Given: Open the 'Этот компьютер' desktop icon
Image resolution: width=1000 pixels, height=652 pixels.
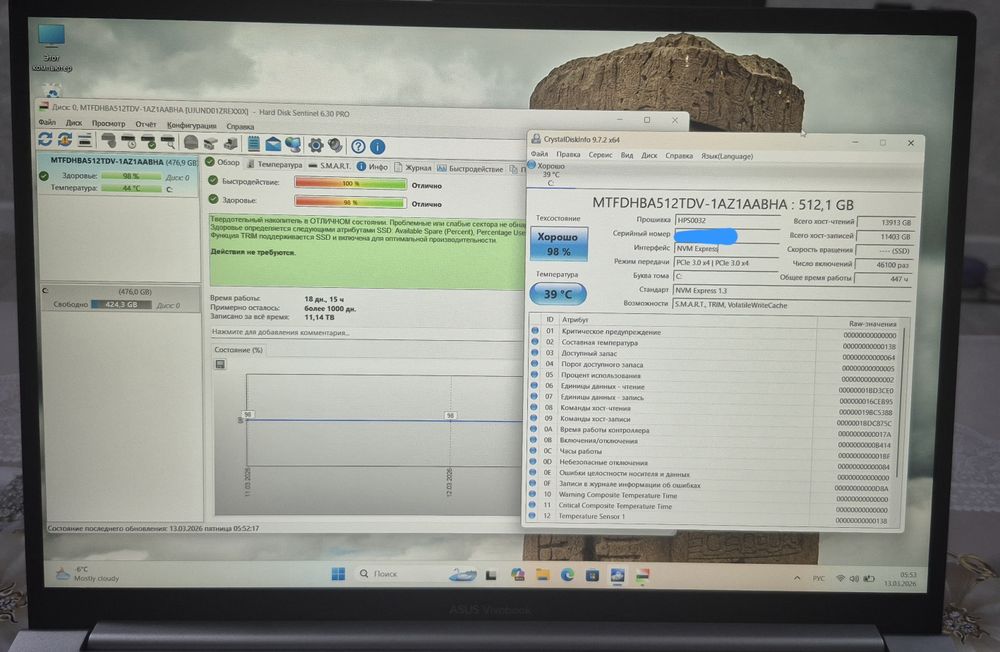Looking at the screenshot, I should (x=51, y=47).
